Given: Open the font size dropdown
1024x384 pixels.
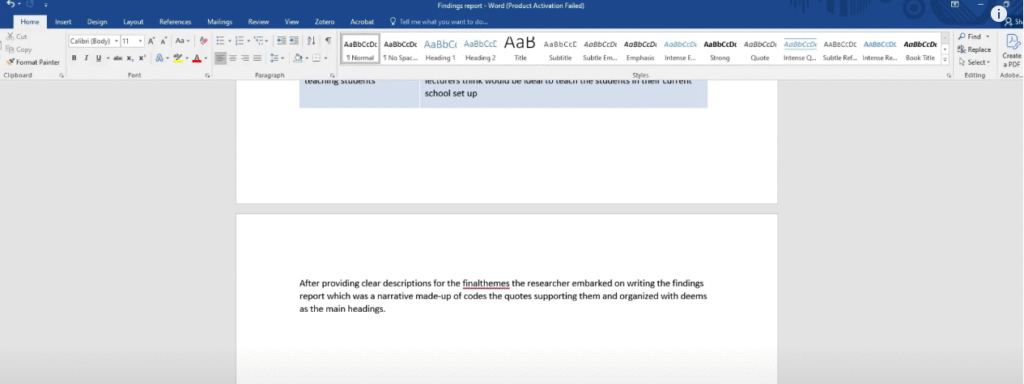Looking at the screenshot, I should pyautogui.click(x=140, y=40).
